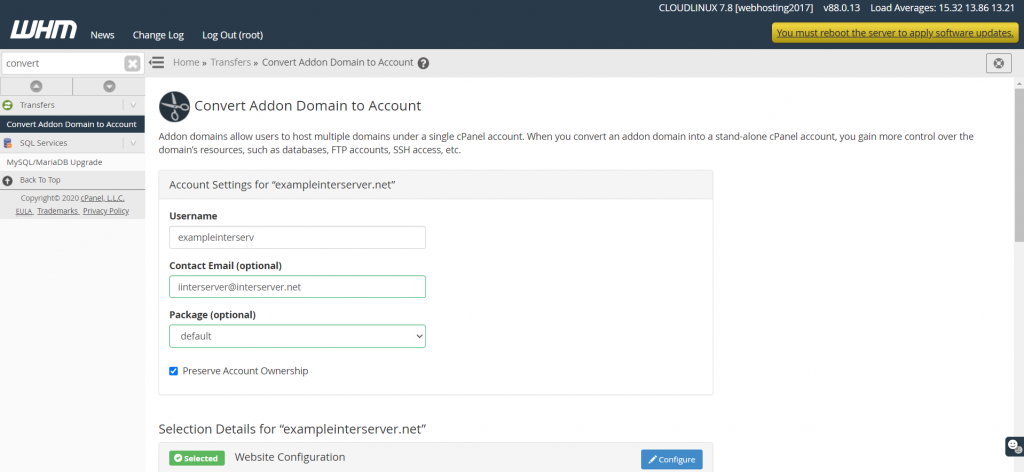This screenshot has height=472, width=1024.
Task: Go to Transfers breadcrumb
Action: point(231,63)
